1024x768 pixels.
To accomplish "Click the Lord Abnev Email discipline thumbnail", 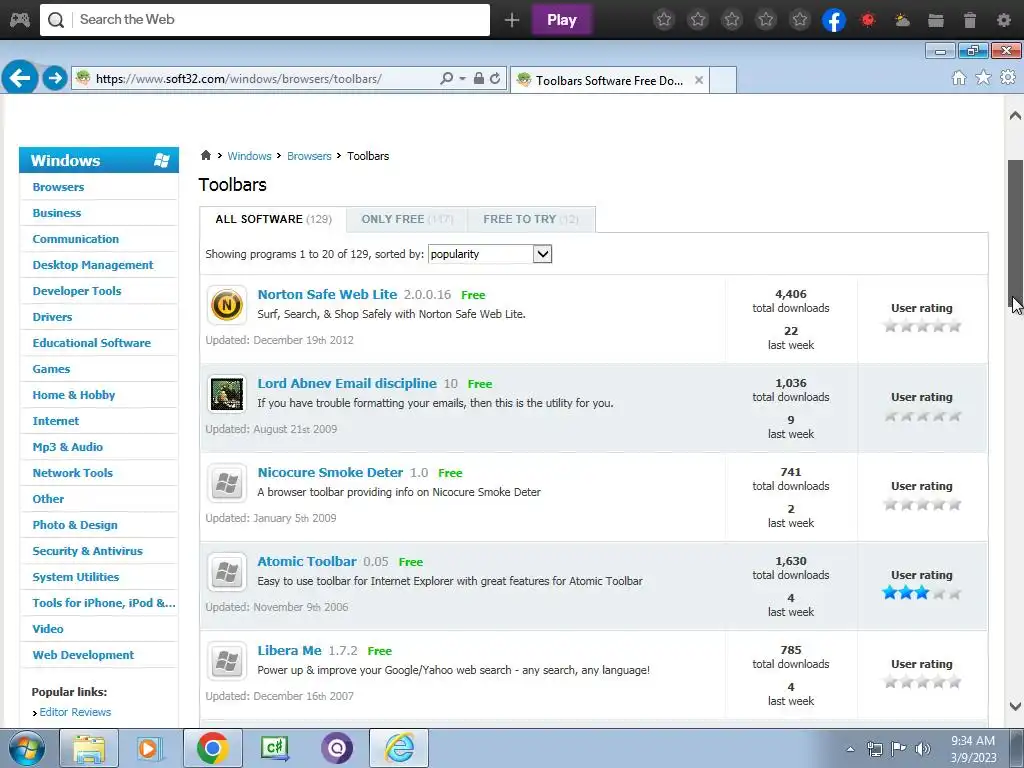I will [227, 394].
